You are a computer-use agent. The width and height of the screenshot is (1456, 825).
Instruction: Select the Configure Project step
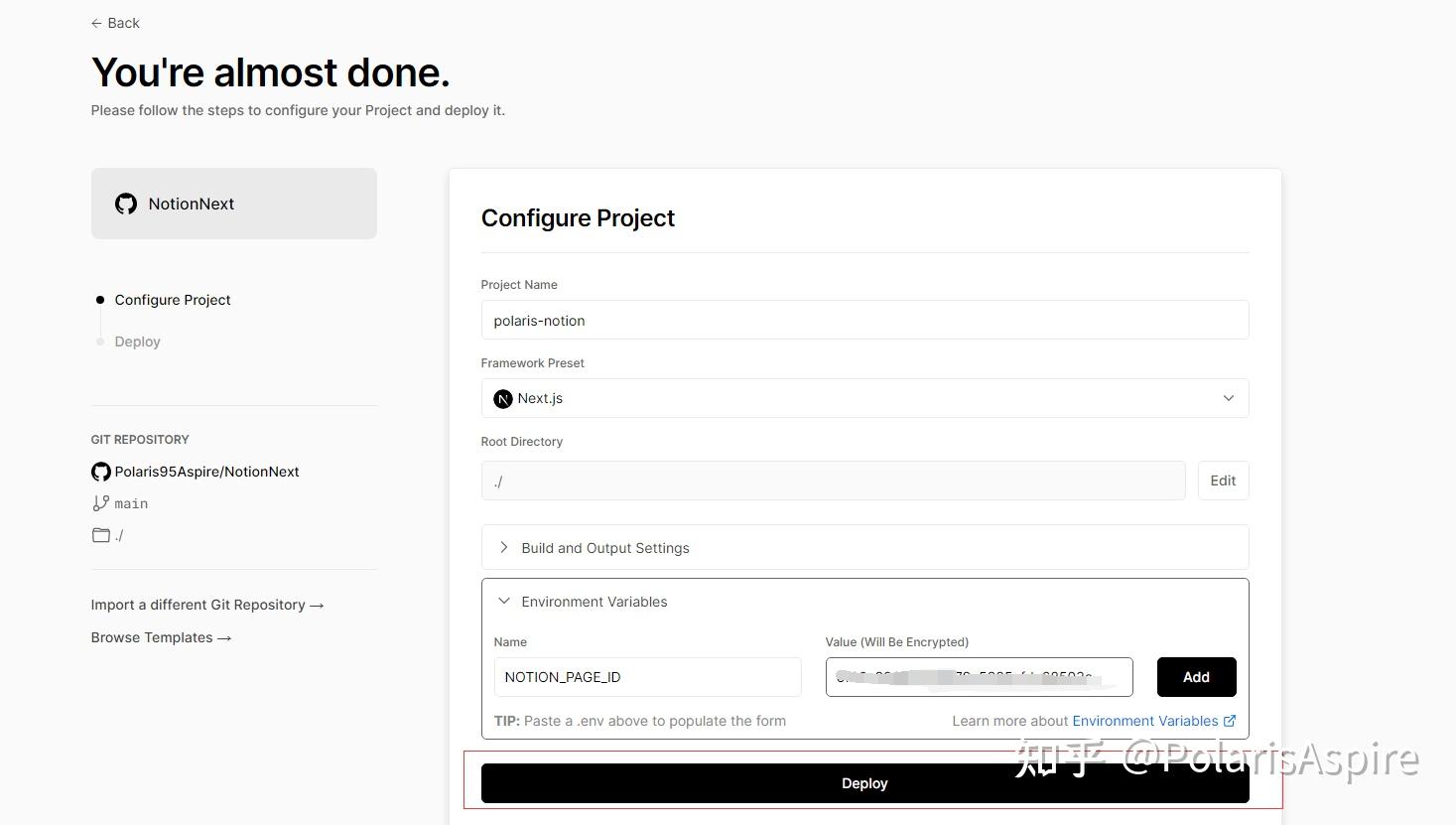coord(173,300)
